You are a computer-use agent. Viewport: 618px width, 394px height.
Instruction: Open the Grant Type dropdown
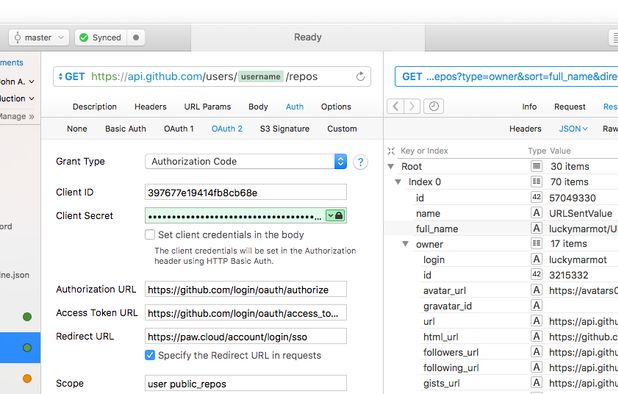click(246, 162)
